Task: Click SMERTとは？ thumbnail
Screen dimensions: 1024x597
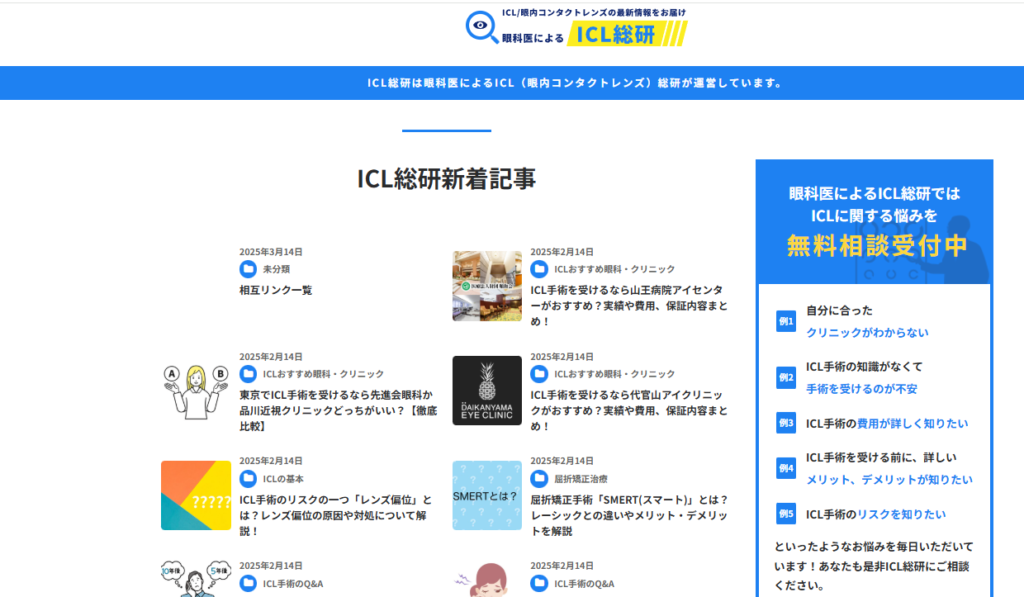Action: point(487,495)
